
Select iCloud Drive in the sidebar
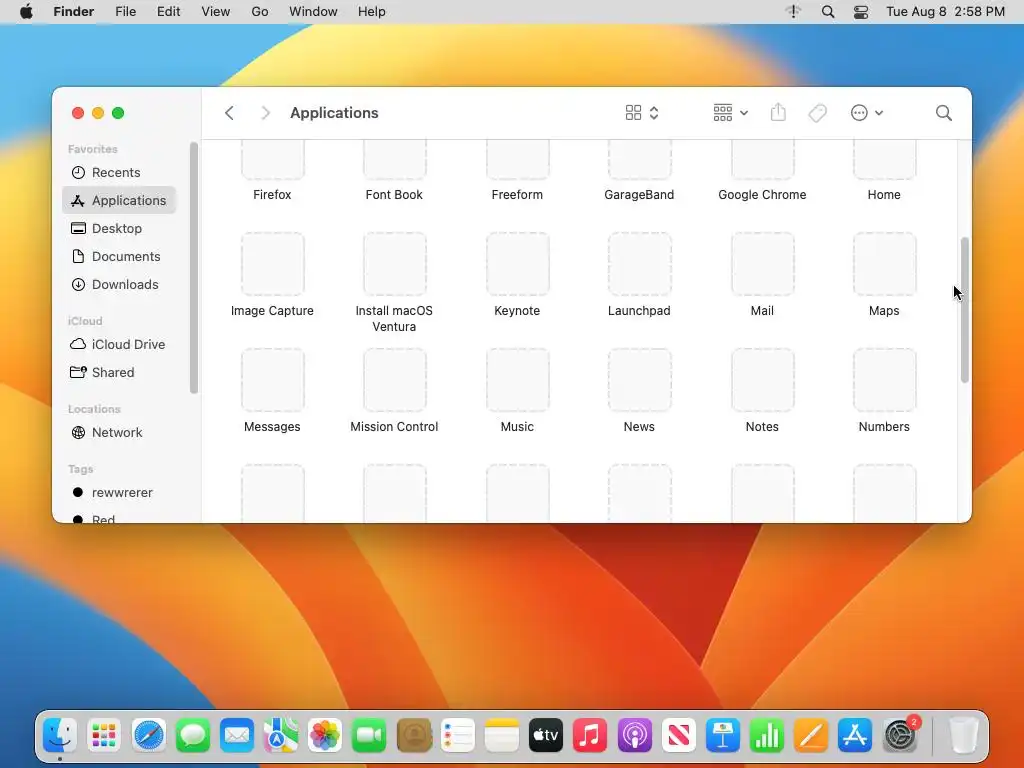click(x=119, y=344)
